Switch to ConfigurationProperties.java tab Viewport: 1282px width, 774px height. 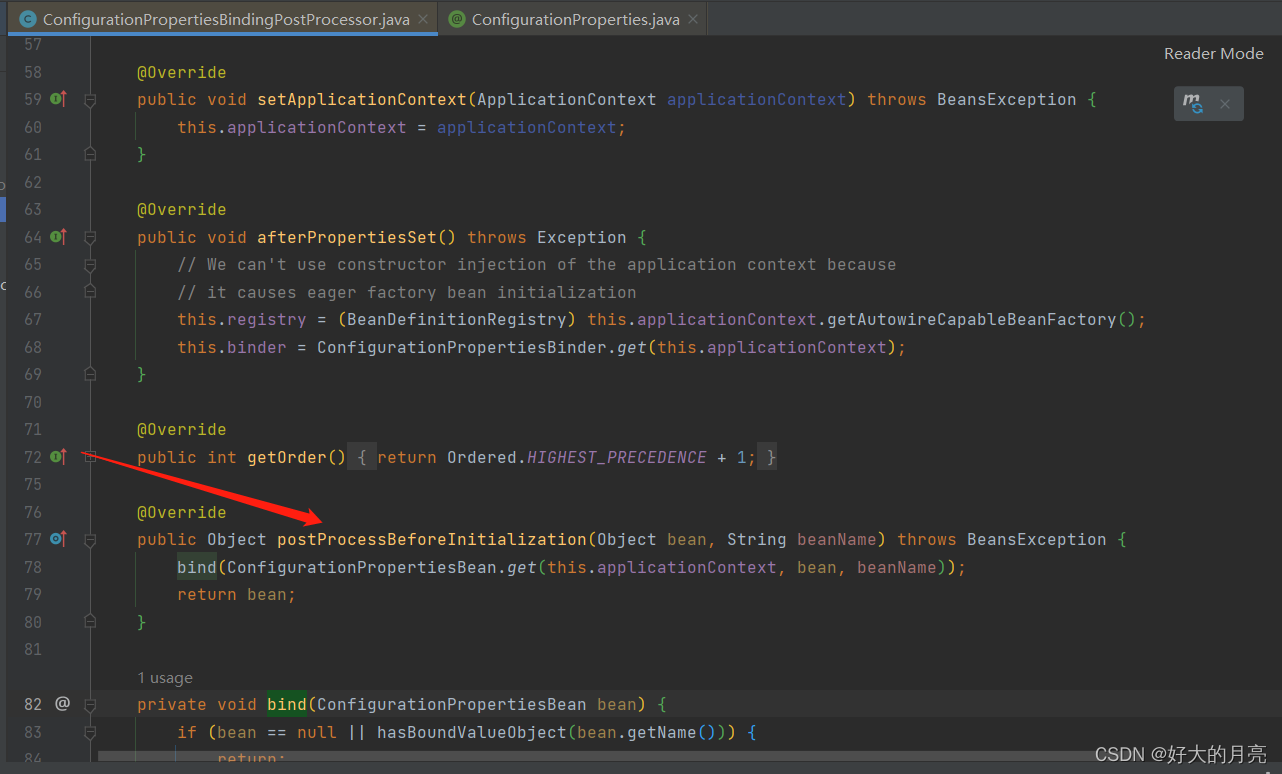point(575,19)
